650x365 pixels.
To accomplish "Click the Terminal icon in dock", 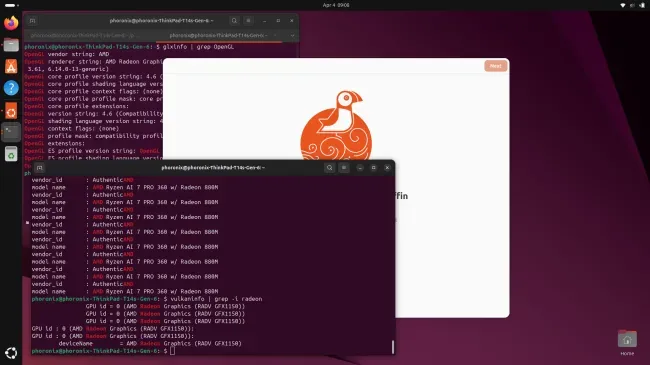I will click(11, 132).
